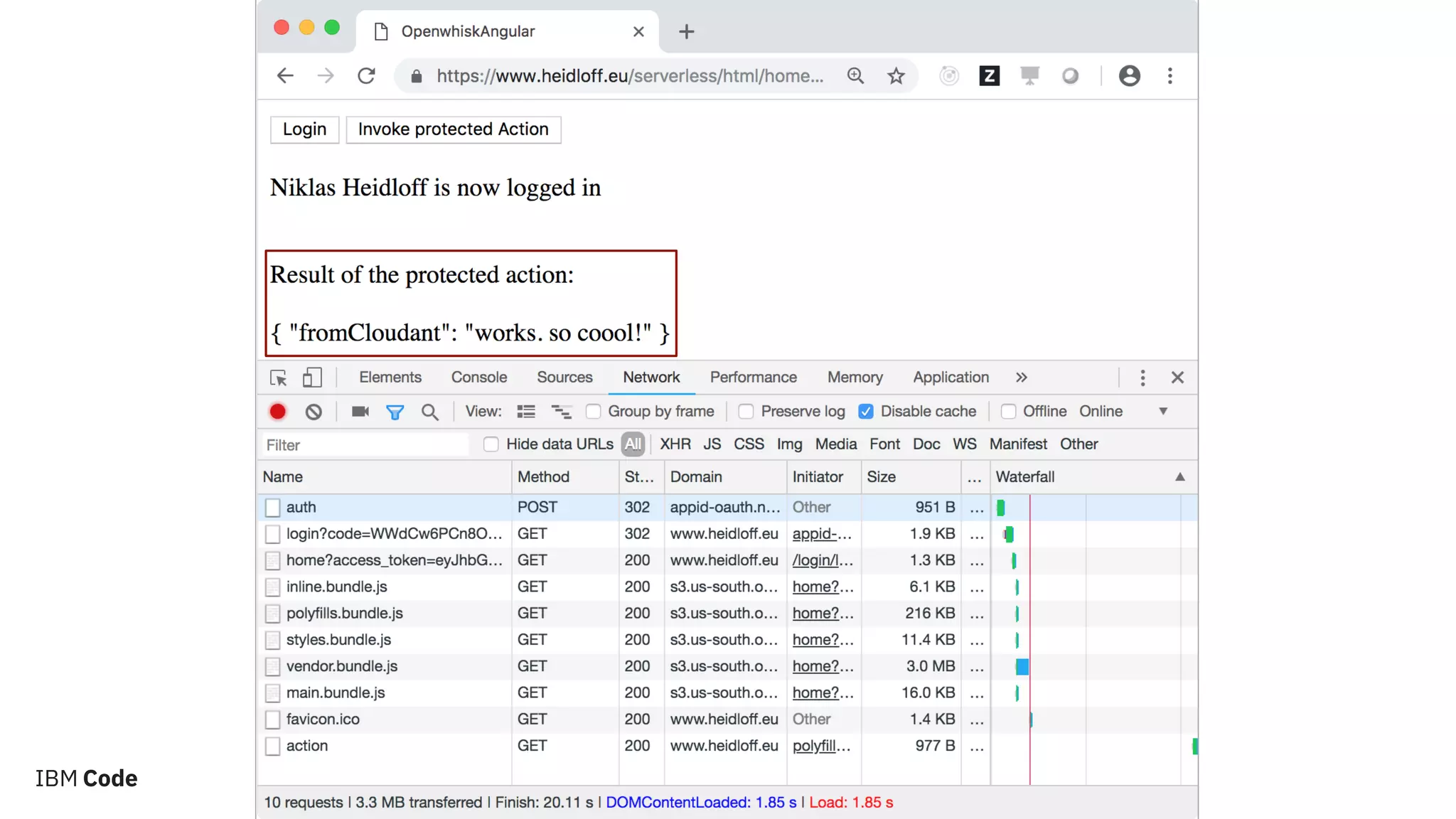Switch to the Console tab
Viewport: 1456px width, 819px height.
coord(478,378)
